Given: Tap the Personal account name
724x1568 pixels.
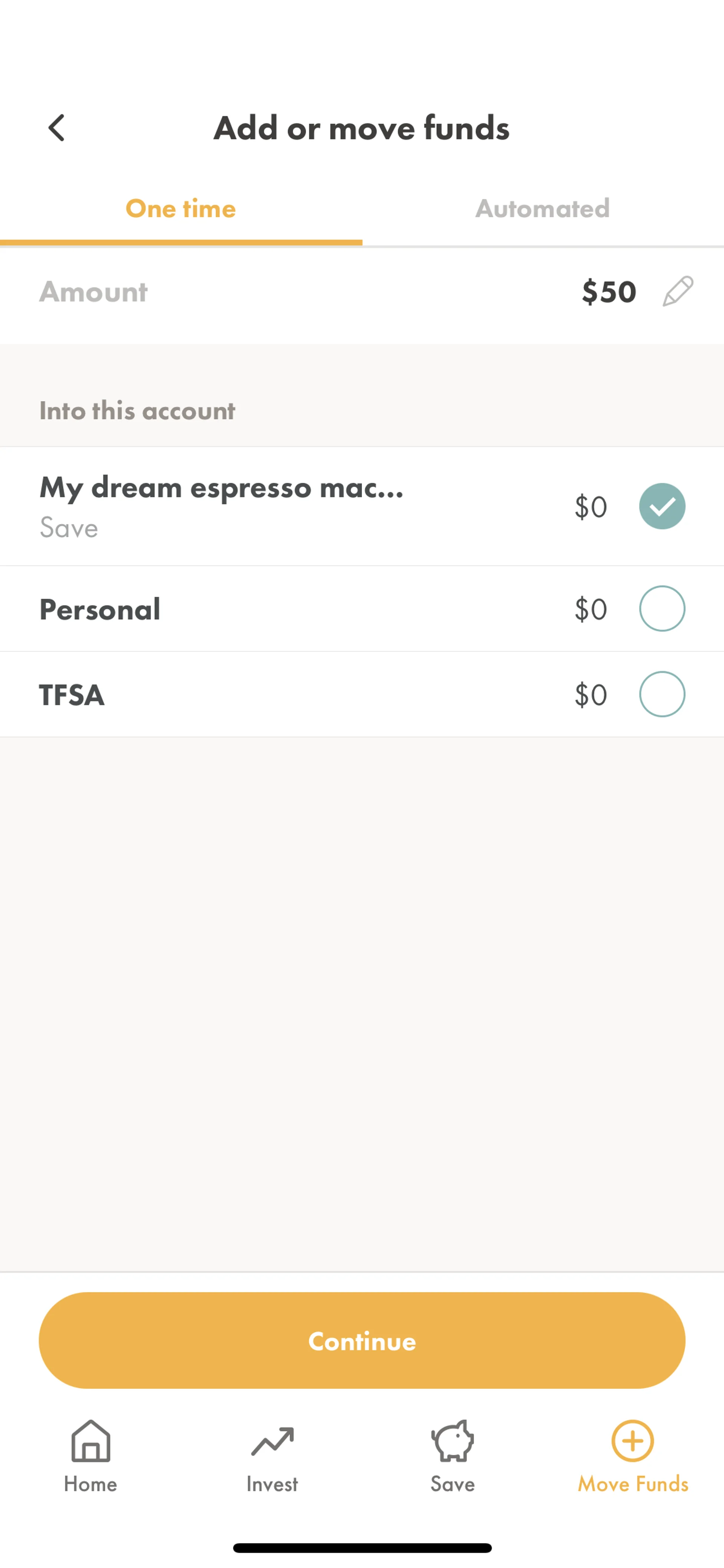Looking at the screenshot, I should click(100, 609).
